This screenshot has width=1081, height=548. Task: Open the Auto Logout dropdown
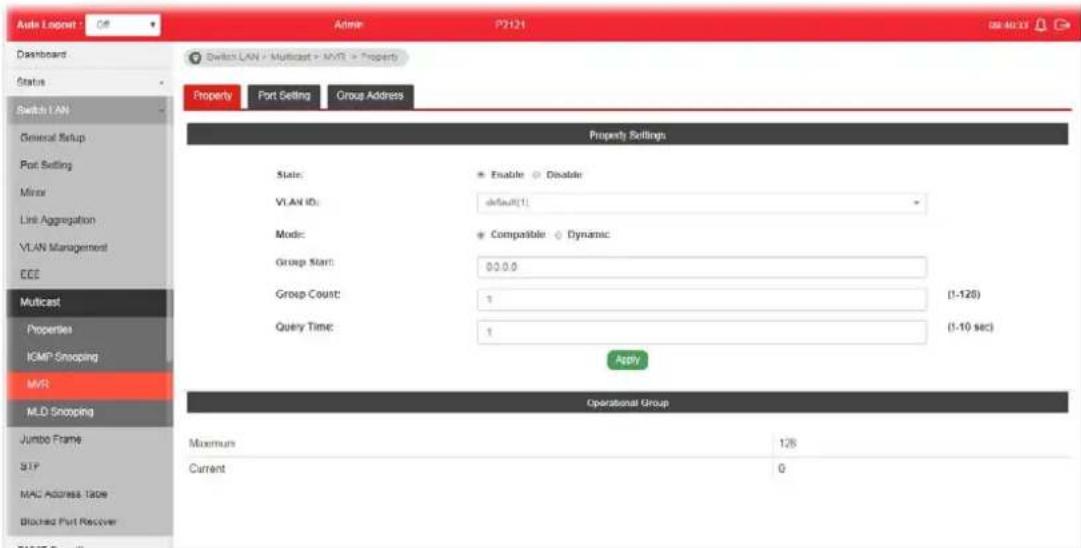click(x=124, y=24)
